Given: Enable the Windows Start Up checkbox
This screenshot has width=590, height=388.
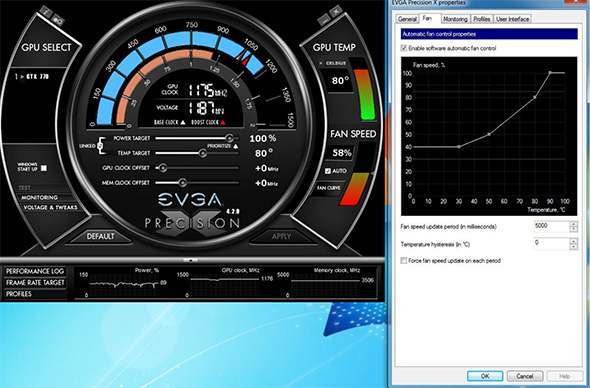Looking at the screenshot, I should pos(44,168).
